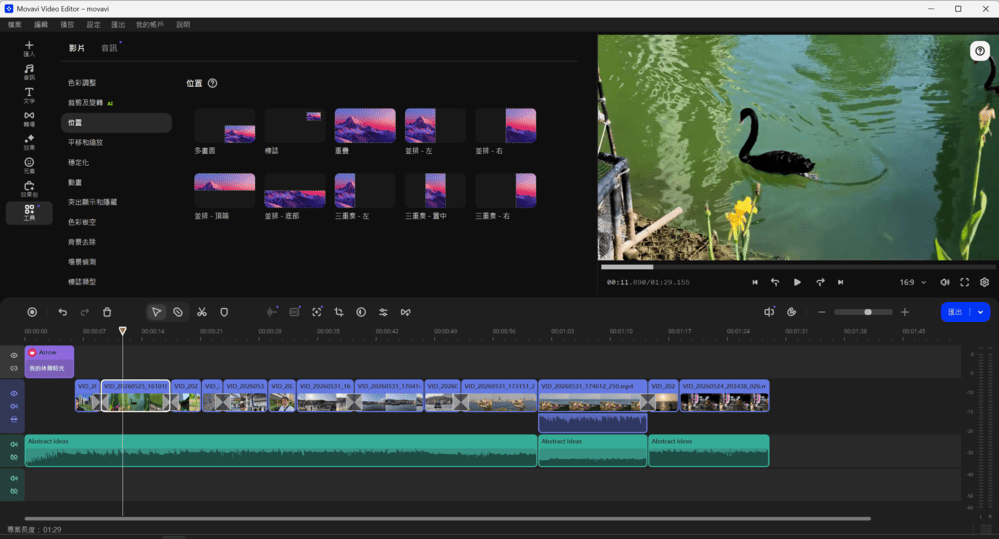The height and width of the screenshot is (539, 999).
Task: Toggle the link on empty audio track
Action: 14,491
